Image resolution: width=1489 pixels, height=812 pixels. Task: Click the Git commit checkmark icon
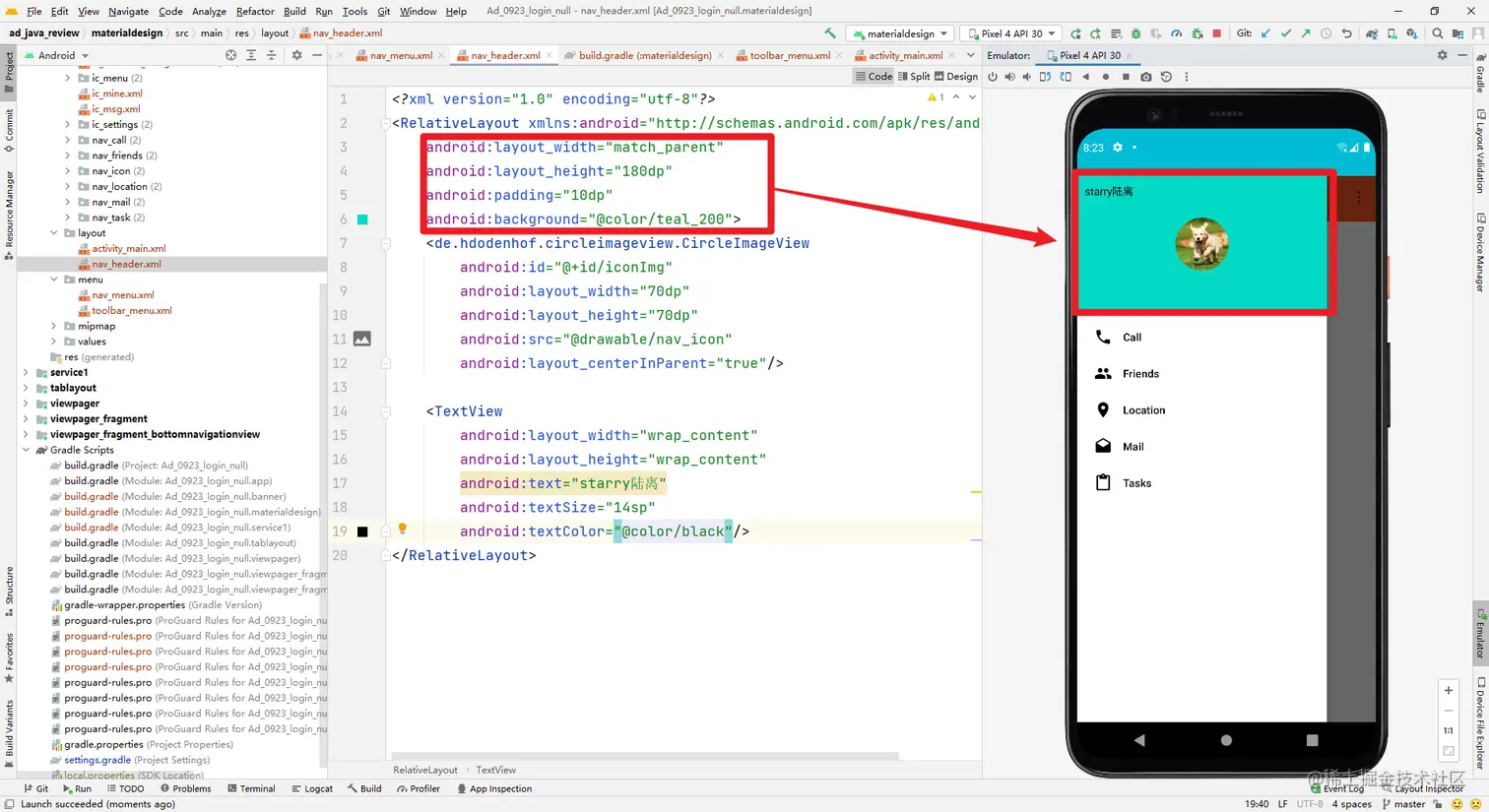(1285, 33)
